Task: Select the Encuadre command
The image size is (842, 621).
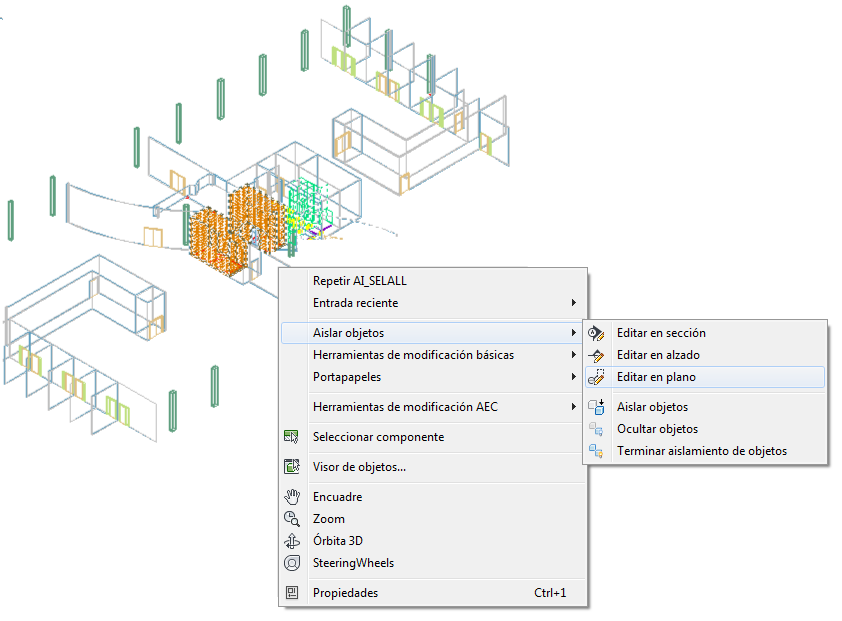Action: (x=433, y=497)
